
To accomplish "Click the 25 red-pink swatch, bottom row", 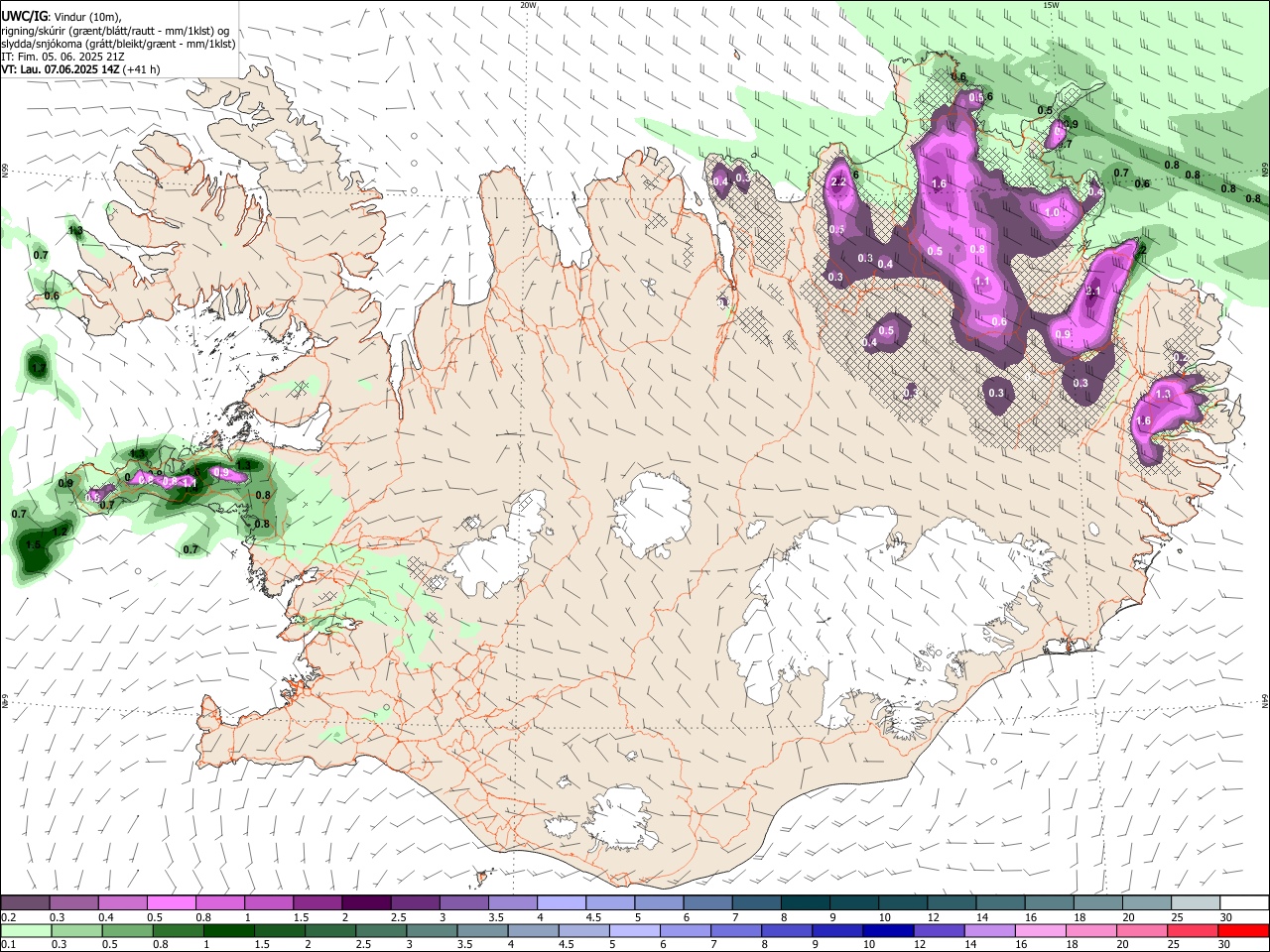I will point(1193,930).
